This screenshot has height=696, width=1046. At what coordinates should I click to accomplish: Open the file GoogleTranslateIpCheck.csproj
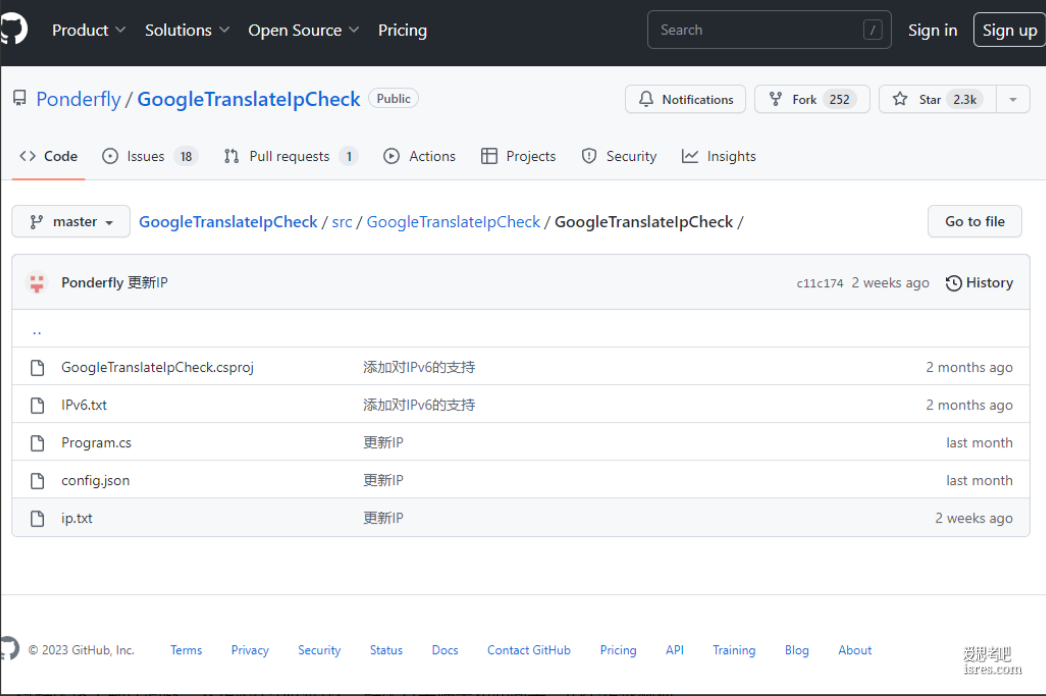click(157, 368)
